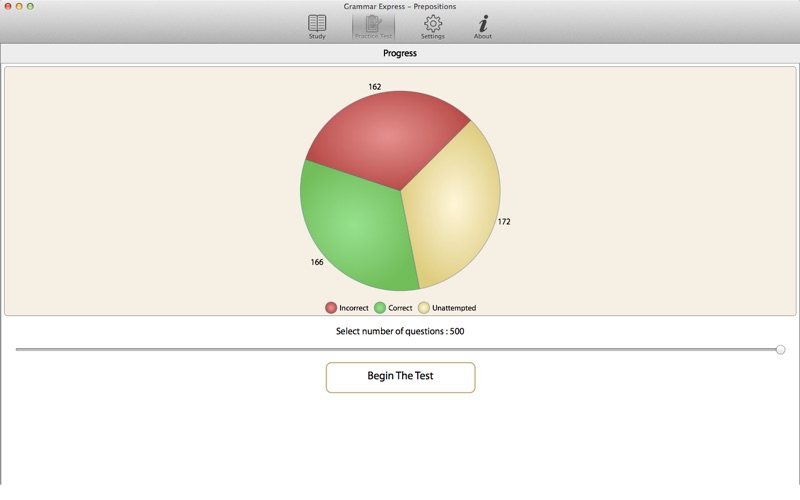Click the red Incorrect legend swatch
This screenshot has width=800, height=500.
331,308
